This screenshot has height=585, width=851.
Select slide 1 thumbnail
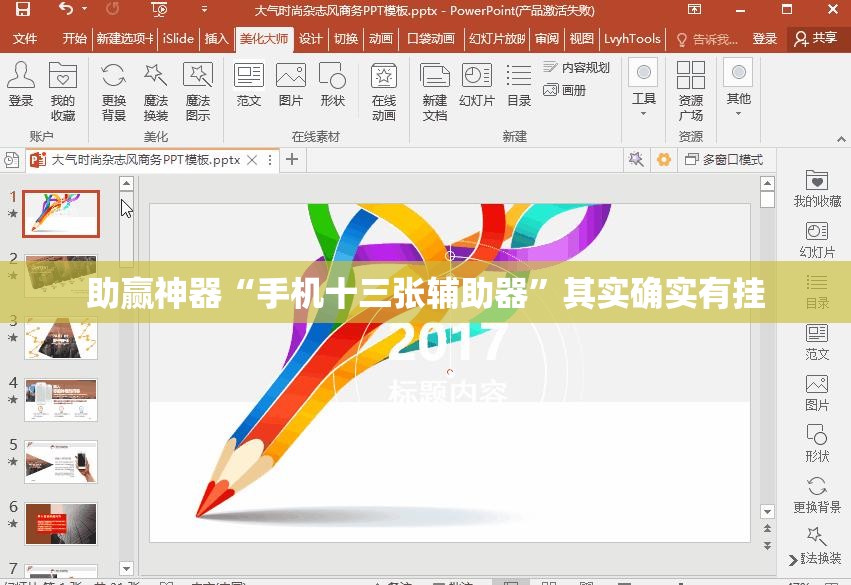[x=61, y=214]
